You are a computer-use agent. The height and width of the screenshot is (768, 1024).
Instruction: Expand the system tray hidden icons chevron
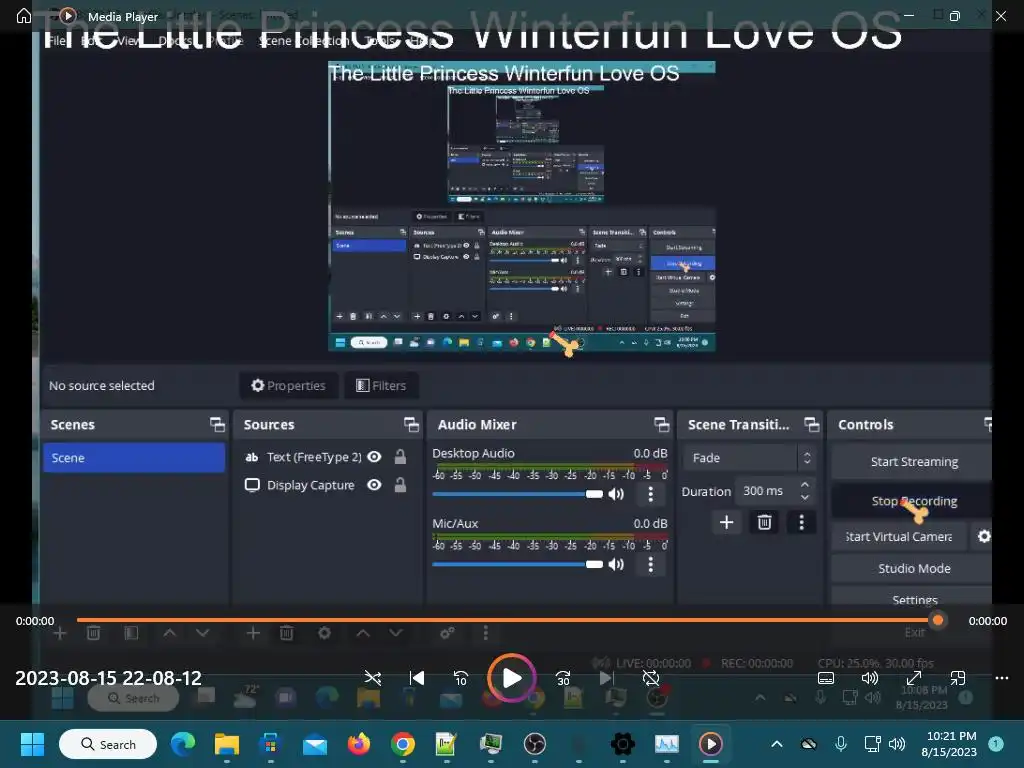[776, 744]
